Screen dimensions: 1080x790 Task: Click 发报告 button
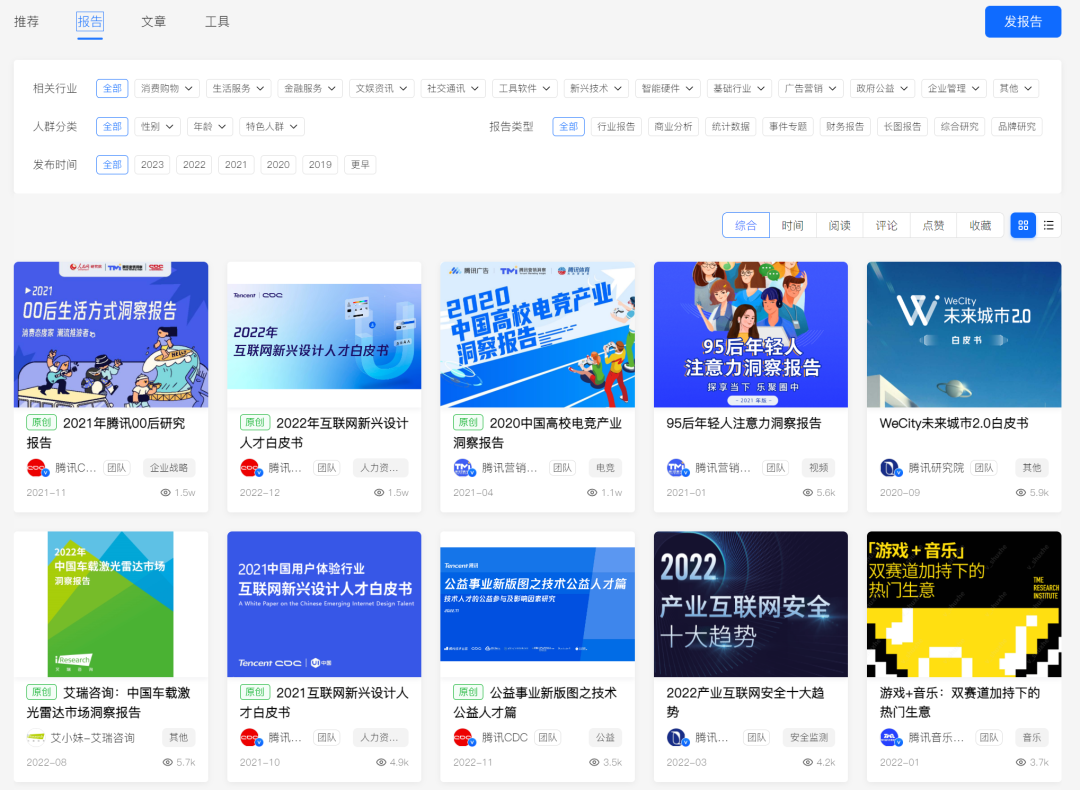pyautogui.click(x=1023, y=21)
